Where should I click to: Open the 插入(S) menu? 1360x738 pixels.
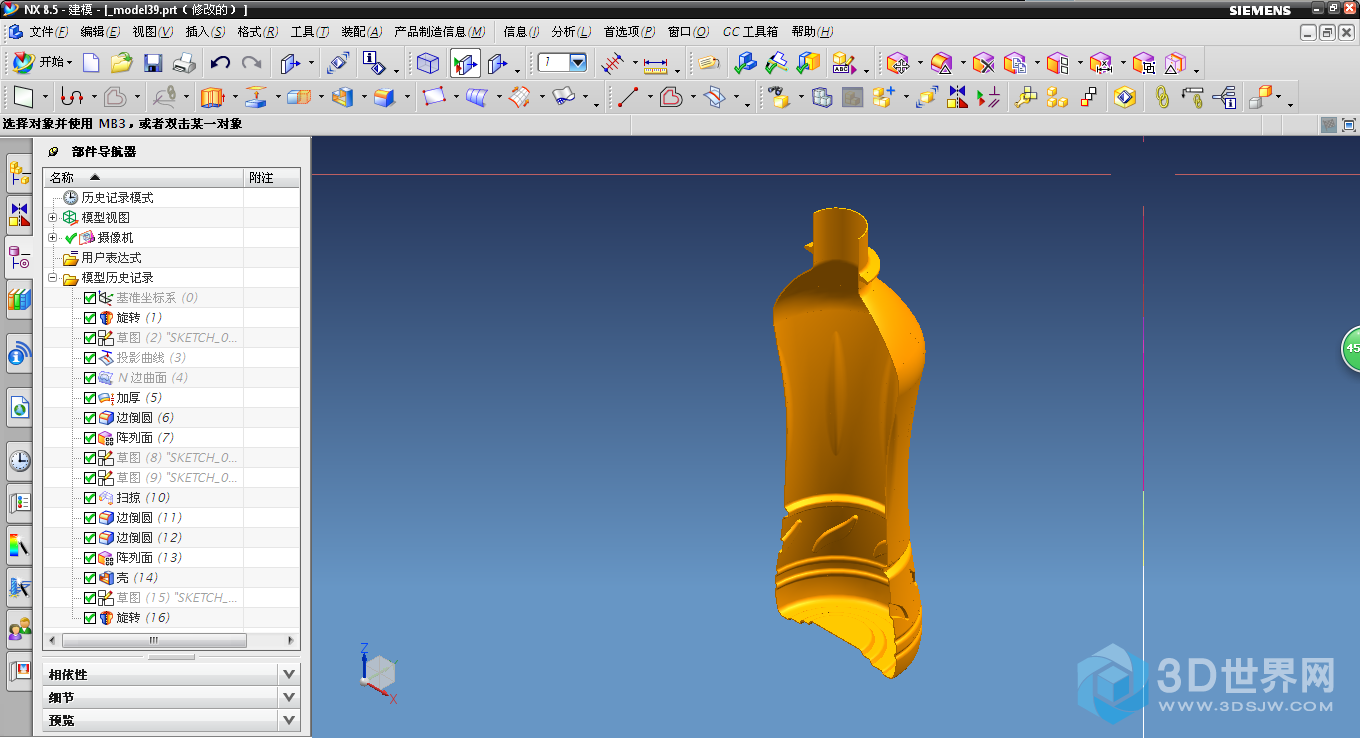click(x=205, y=32)
